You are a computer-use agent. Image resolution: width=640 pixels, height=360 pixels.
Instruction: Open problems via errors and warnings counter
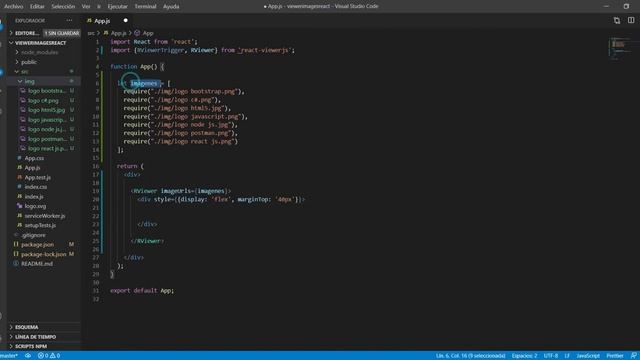(49, 356)
